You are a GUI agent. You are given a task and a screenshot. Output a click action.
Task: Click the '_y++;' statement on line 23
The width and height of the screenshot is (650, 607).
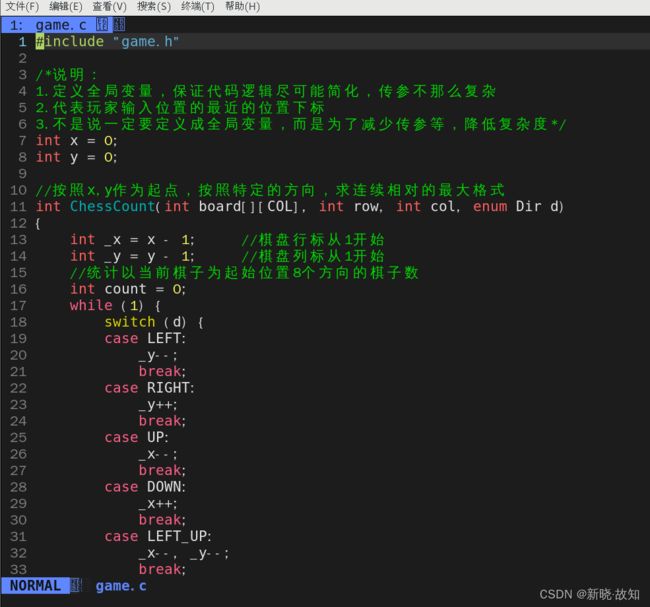(158, 405)
